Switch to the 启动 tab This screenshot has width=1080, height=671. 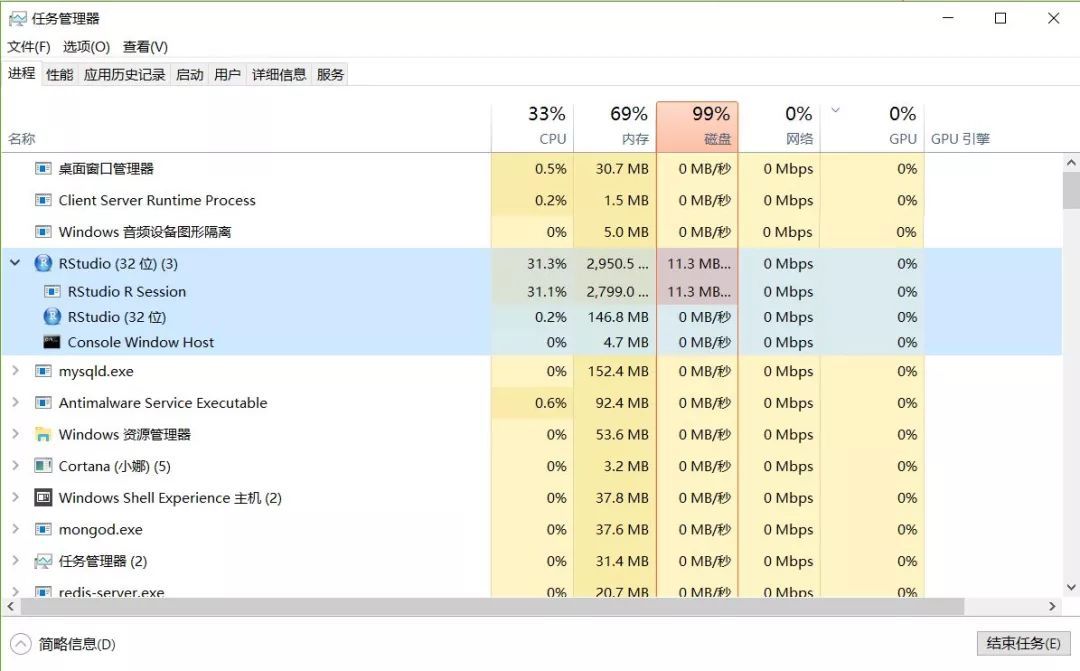pos(189,74)
